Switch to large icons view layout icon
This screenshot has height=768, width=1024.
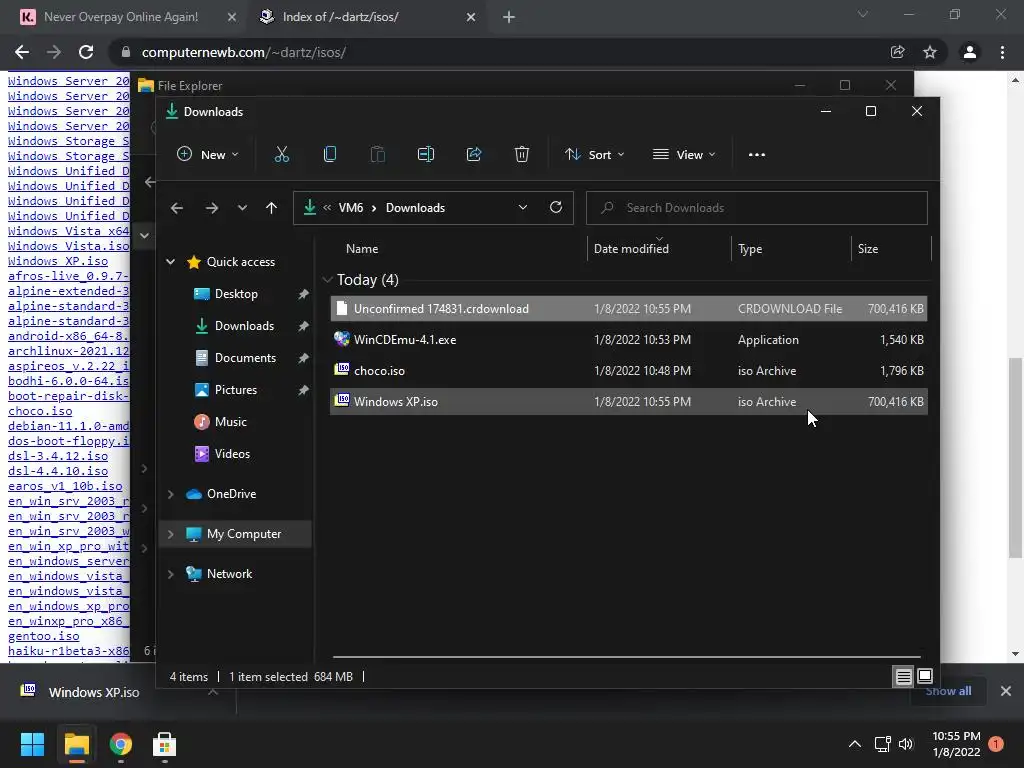click(925, 676)
